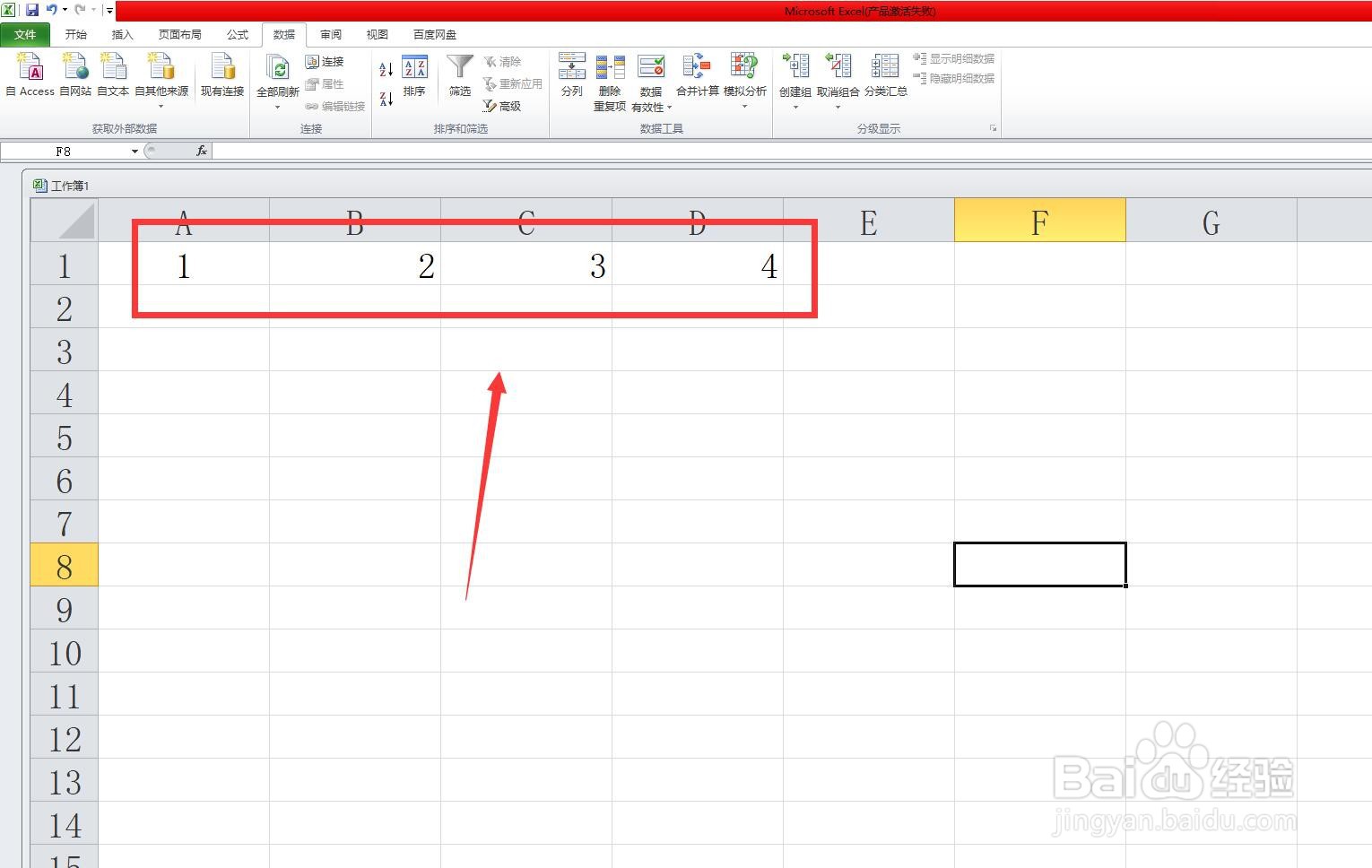This screenshot has height=868, width=1372.
Task: Switch to the 插入 insert tab
Action: click(x=122, y=35)
